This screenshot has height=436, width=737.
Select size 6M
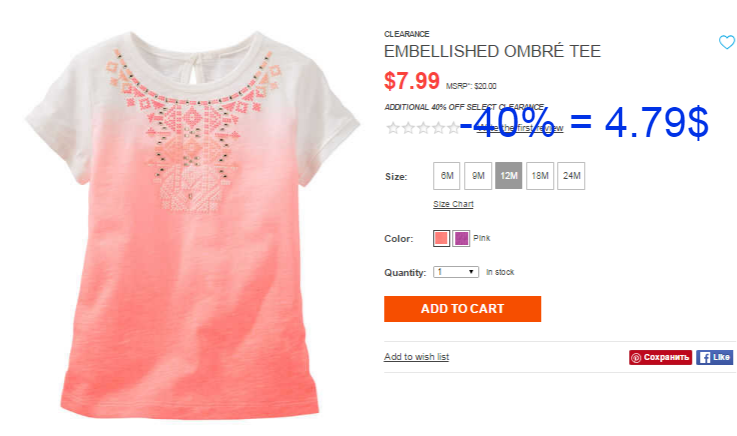[447, 176]
